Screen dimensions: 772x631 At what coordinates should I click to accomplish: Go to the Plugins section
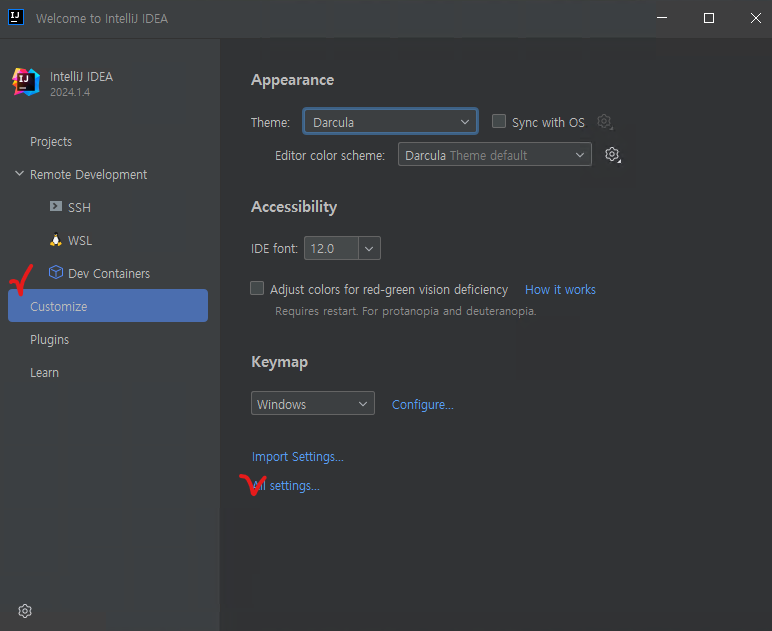point(49,340)
